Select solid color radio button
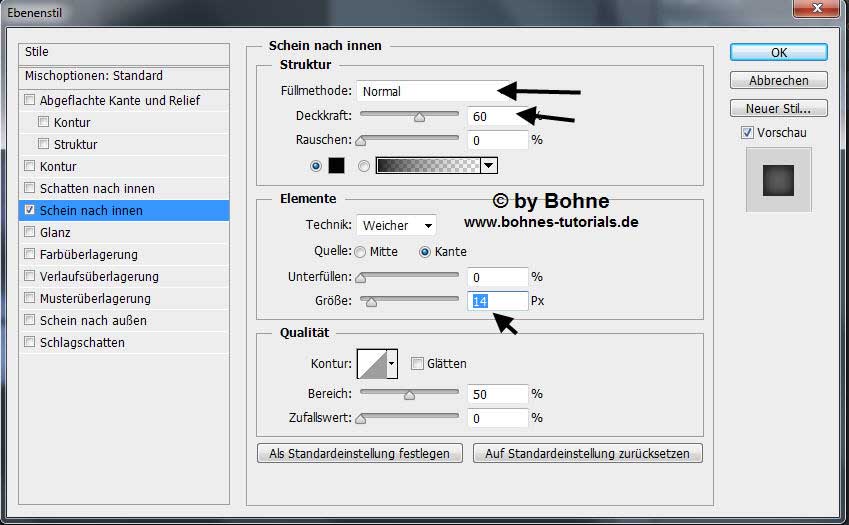849x525 pixels. (317, 166)
